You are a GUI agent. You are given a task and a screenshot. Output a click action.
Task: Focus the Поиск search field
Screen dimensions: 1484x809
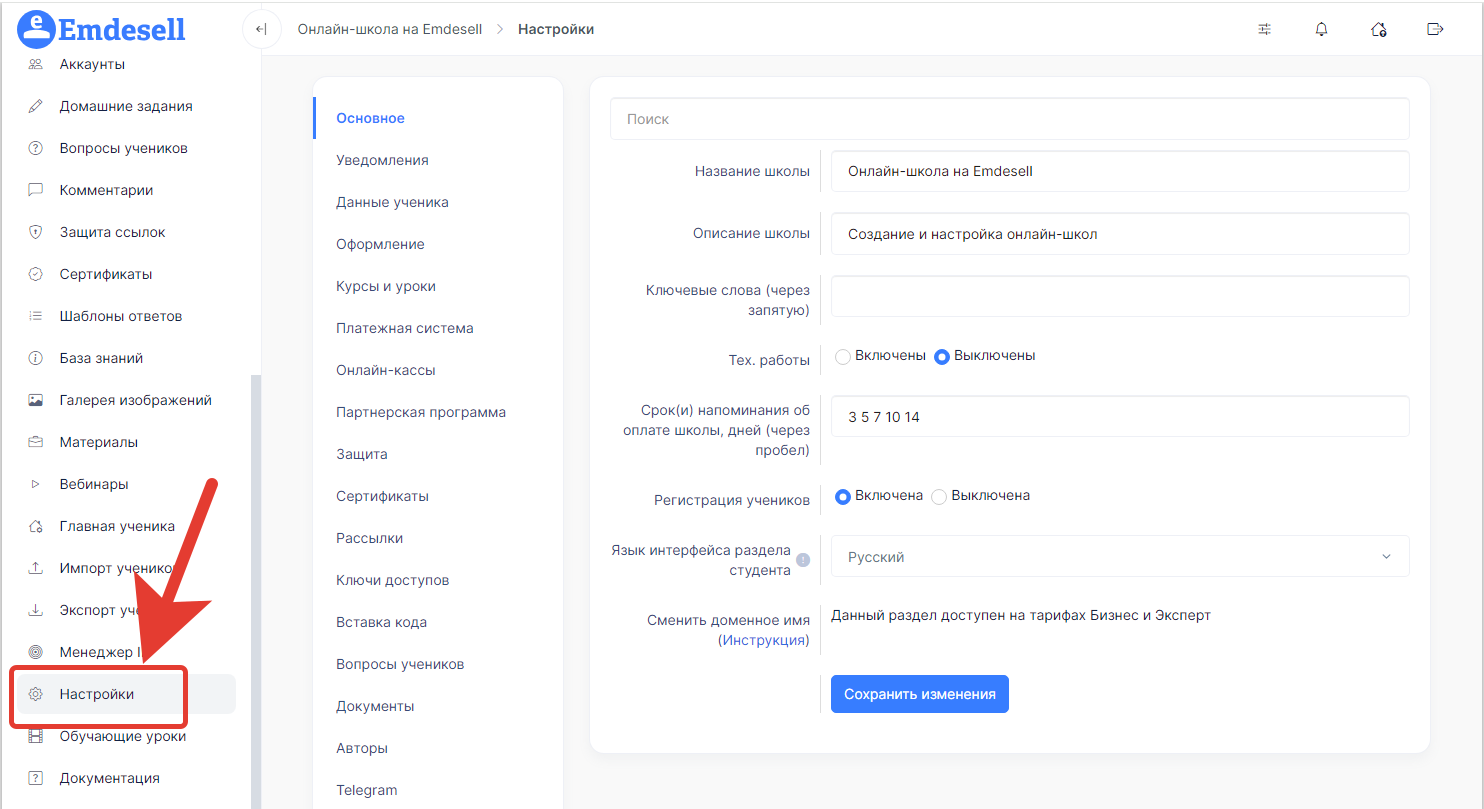pyautogui.click(x=1010, y=119)
